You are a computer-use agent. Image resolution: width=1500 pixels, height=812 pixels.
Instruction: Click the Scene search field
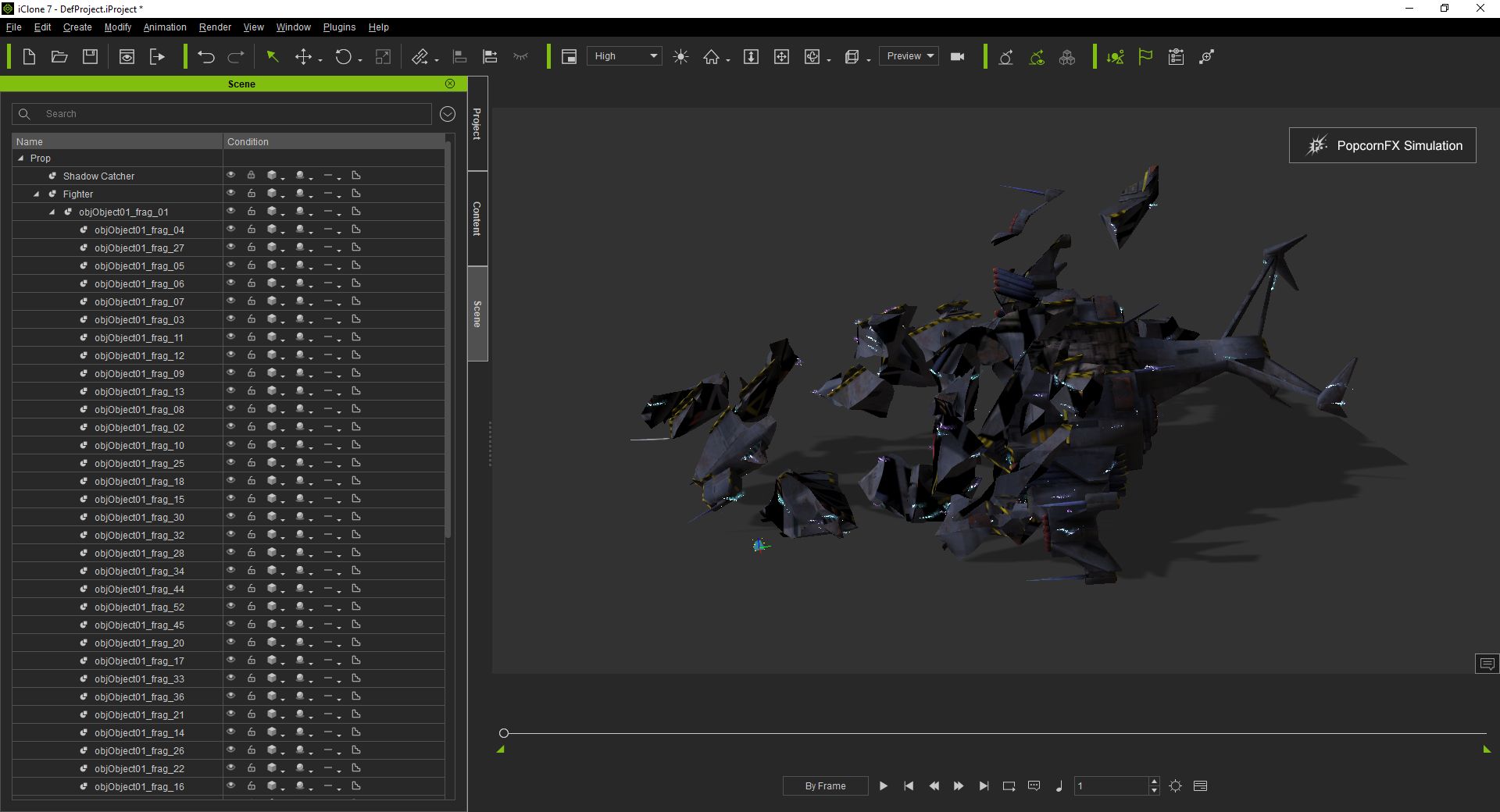pyautogui.click(x=222, y=114)
